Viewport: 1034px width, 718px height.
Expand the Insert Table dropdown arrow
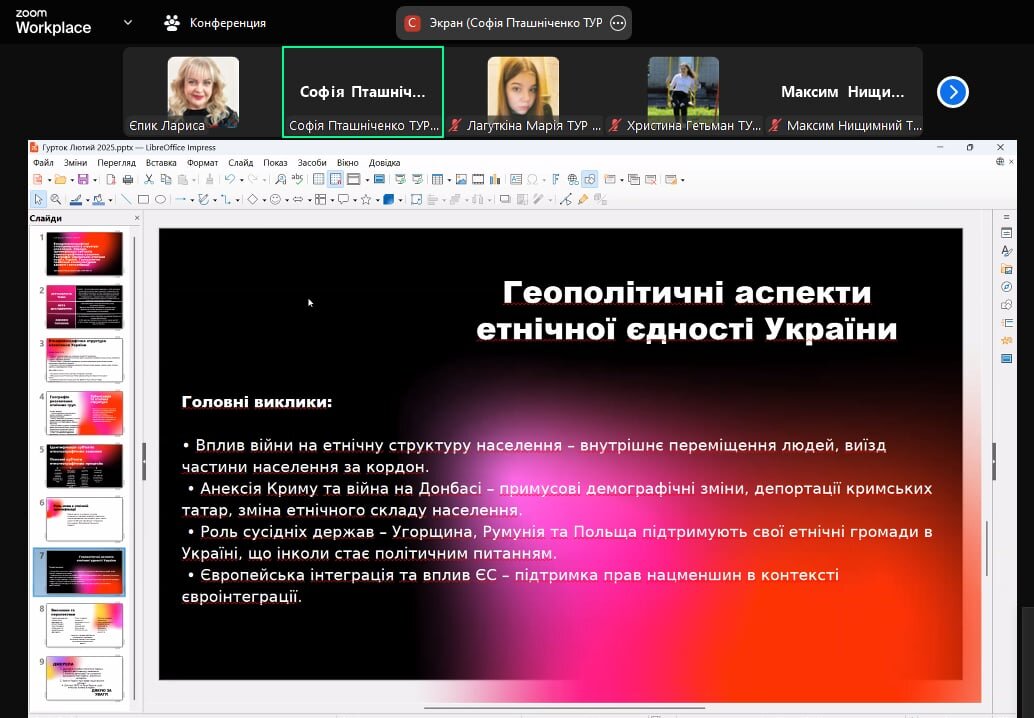pyautogui.click(x=447, y=180)
